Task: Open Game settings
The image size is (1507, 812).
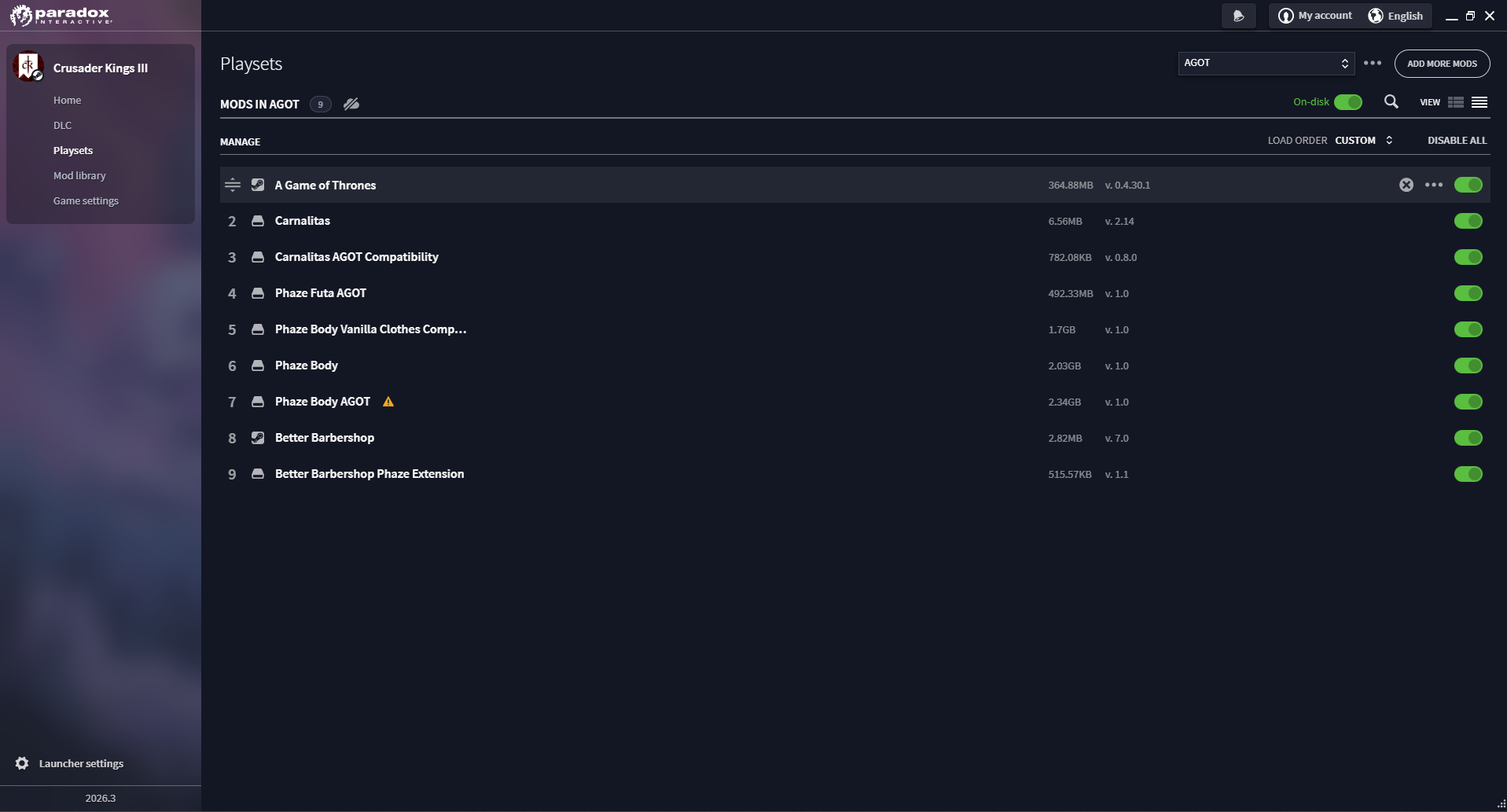Action: pyautogui.click(x=86, y=200)
